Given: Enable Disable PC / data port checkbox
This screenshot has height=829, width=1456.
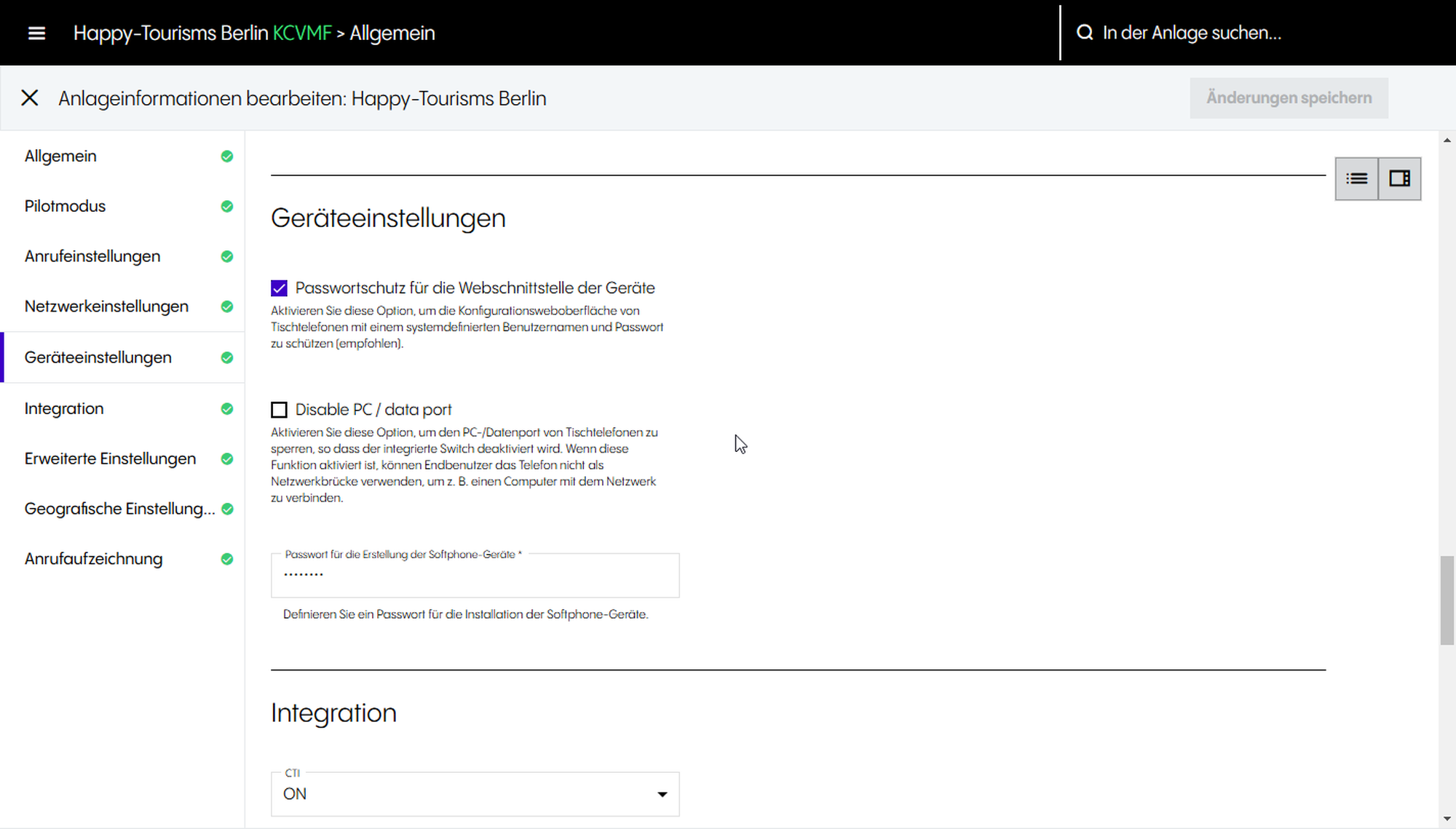Looking at the screenshot, I should 279,410.
